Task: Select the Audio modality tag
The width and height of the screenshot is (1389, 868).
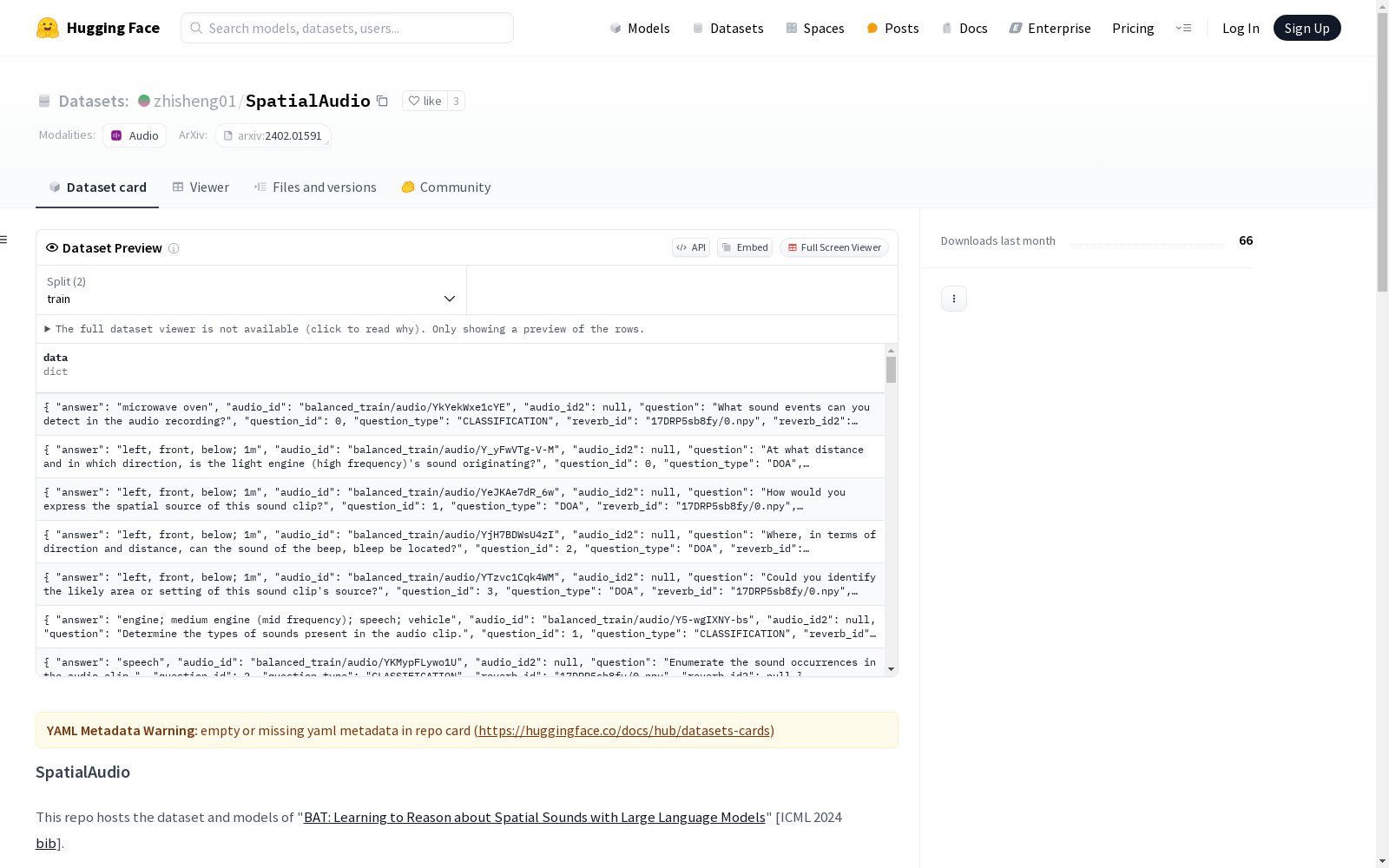Action: click(x=135, y=135)
